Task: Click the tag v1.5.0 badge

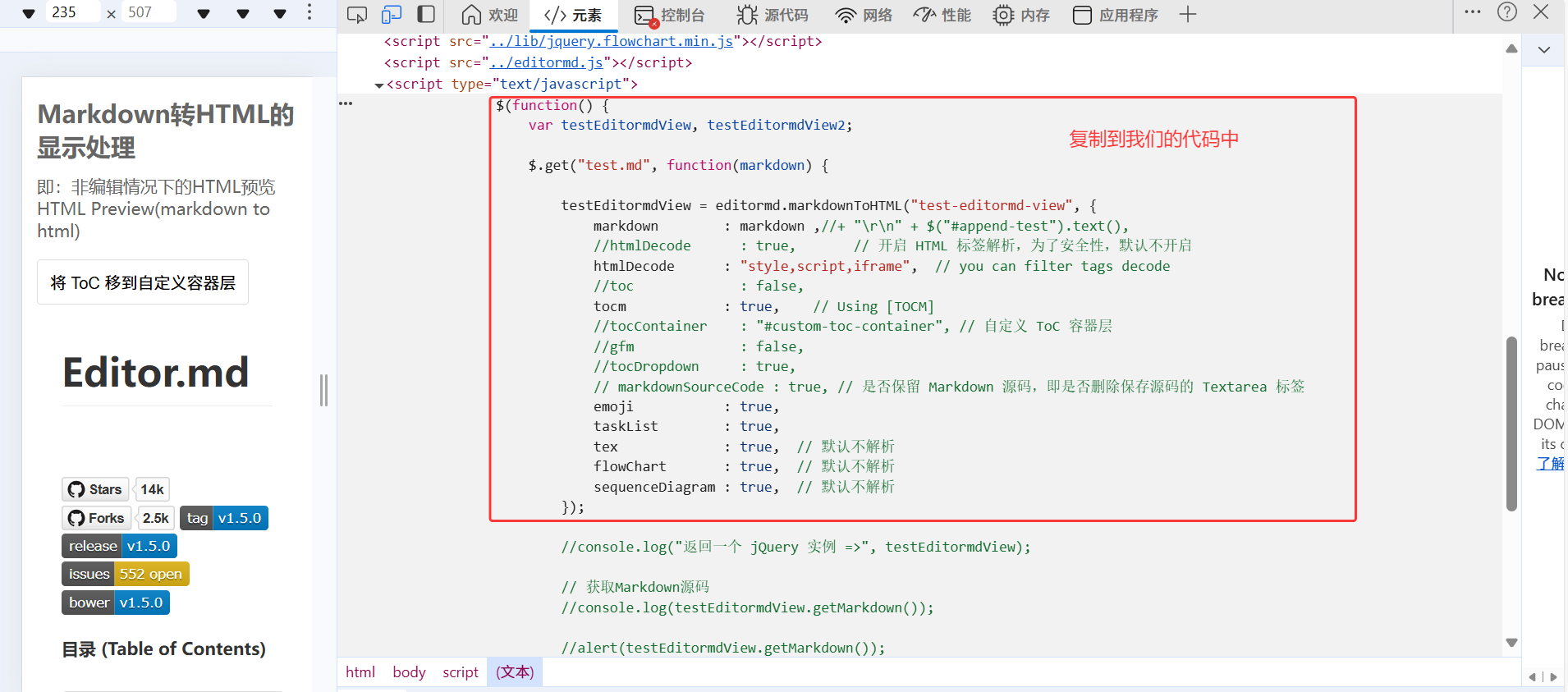Action: pyautogui.click(x=224, y=518)
